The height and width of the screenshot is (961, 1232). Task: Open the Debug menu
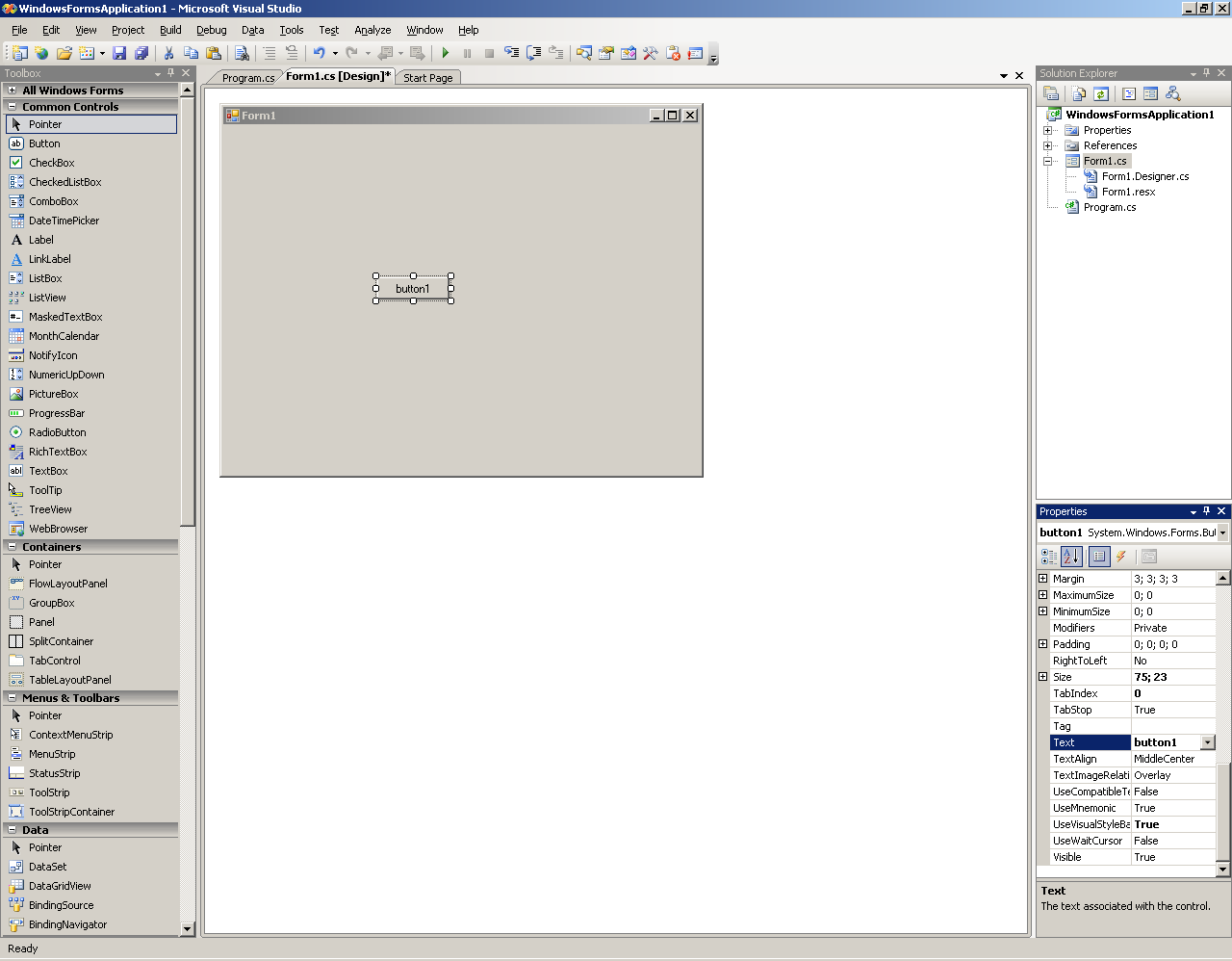[x=212, y=30]
